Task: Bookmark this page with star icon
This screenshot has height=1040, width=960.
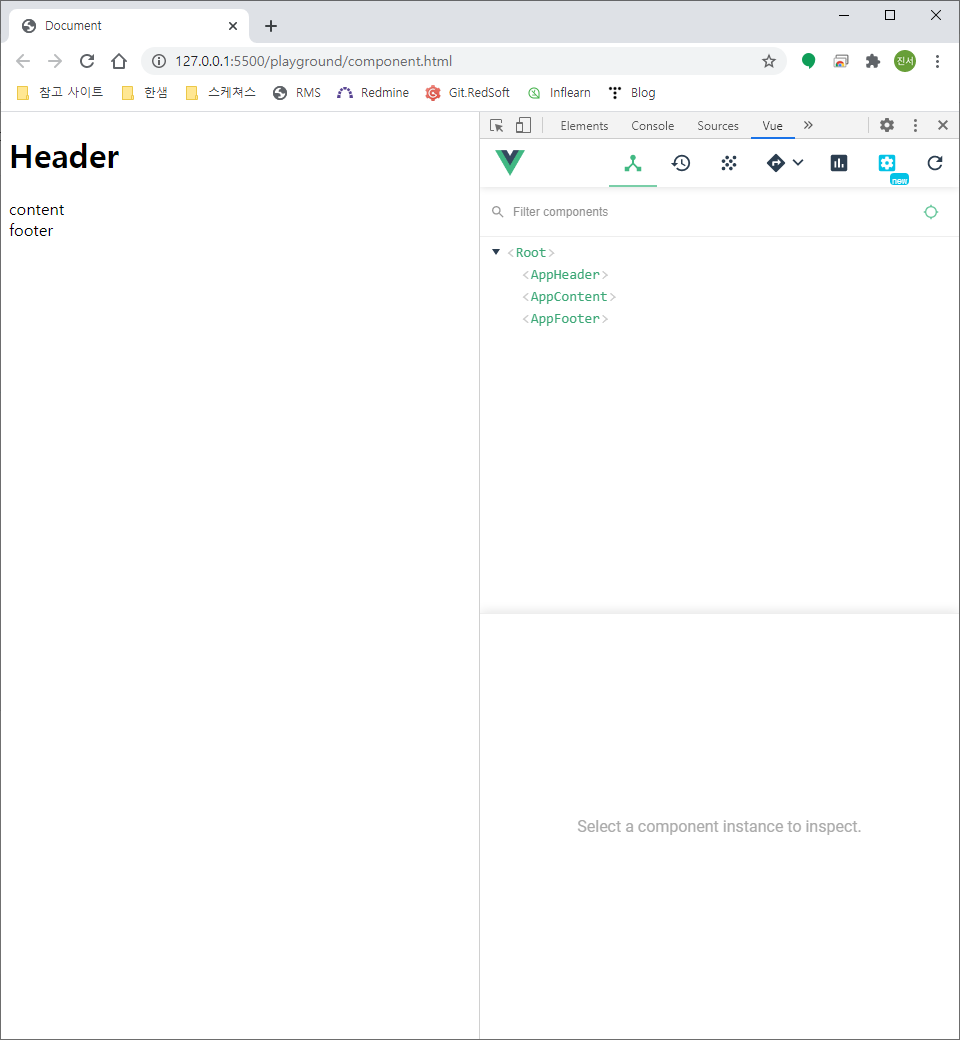Action: coord(768,61)
